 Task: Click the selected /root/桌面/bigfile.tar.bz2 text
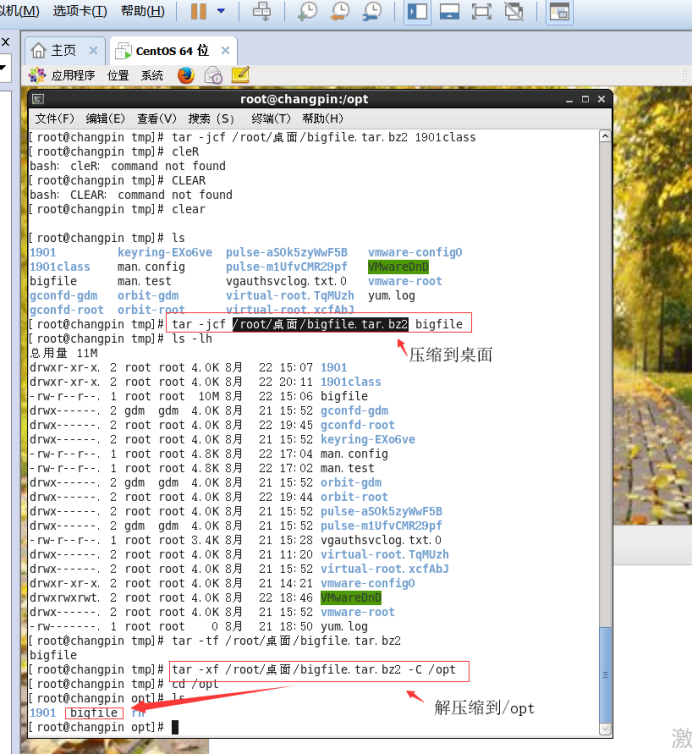click(320, 324)
